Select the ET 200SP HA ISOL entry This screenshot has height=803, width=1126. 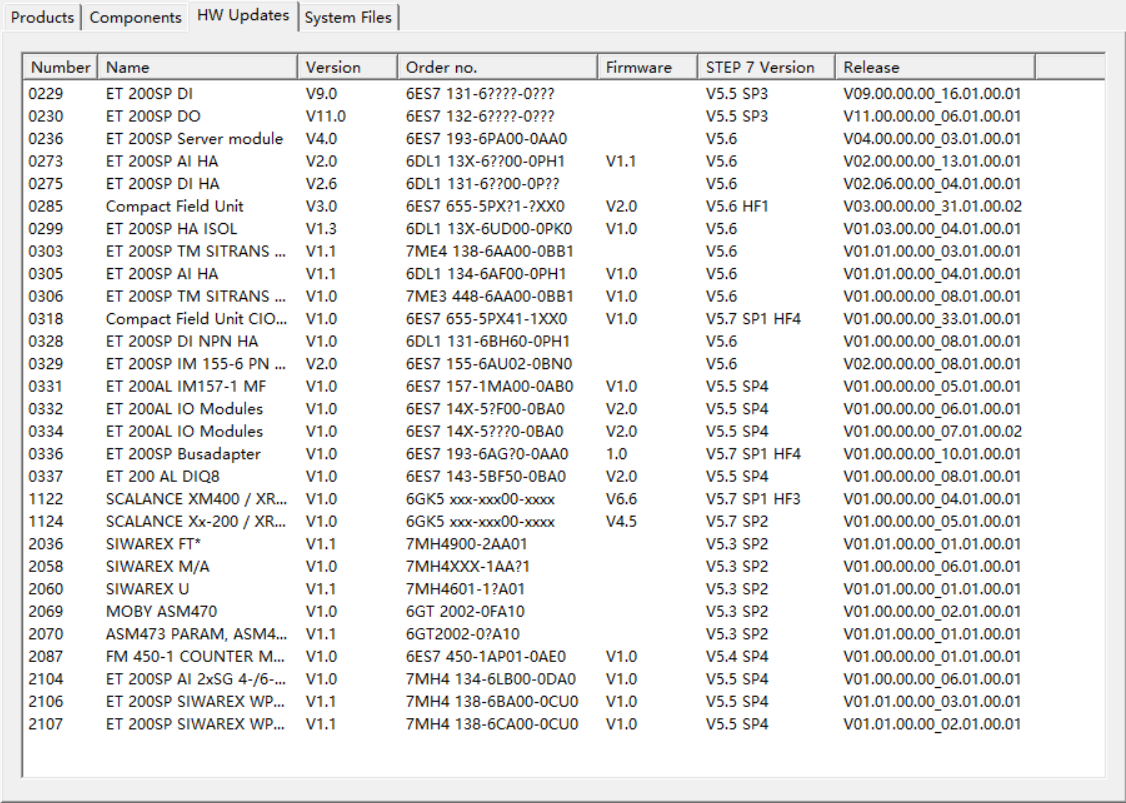[x=172, y=229]
